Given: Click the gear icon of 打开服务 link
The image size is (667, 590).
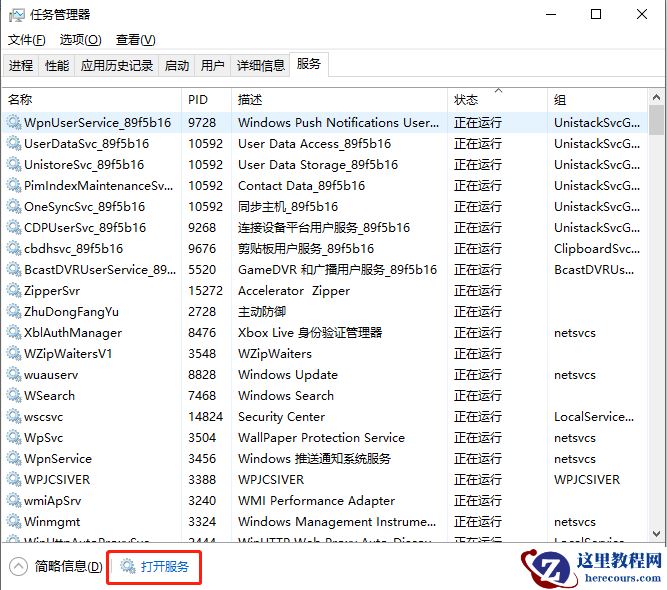Looking at the screenshot, I should pyautogui.click(x=127, y=566).
